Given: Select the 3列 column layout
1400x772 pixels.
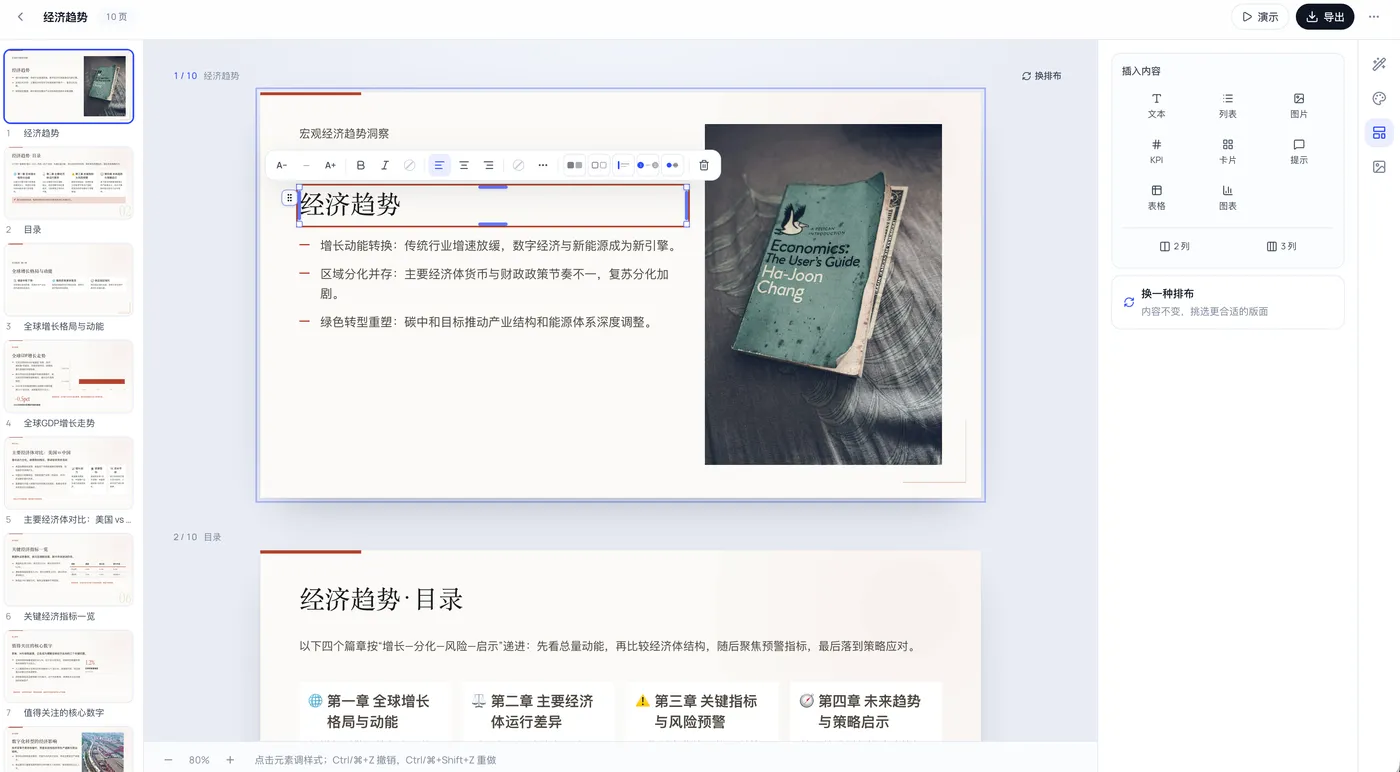Looking at the screenshot, I should [x=1281, y=246].
